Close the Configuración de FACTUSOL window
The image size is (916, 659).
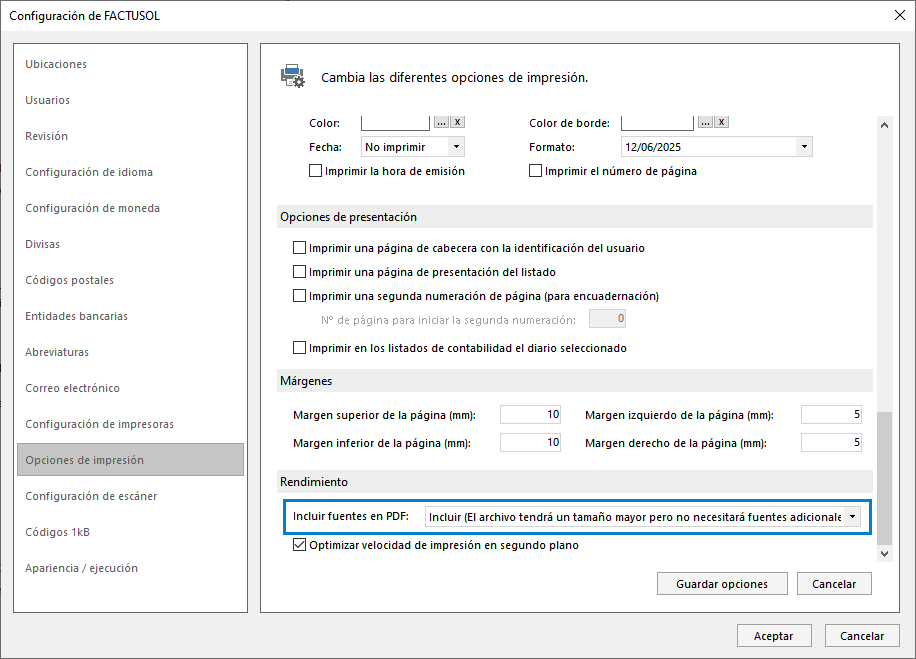pos(900,15)
